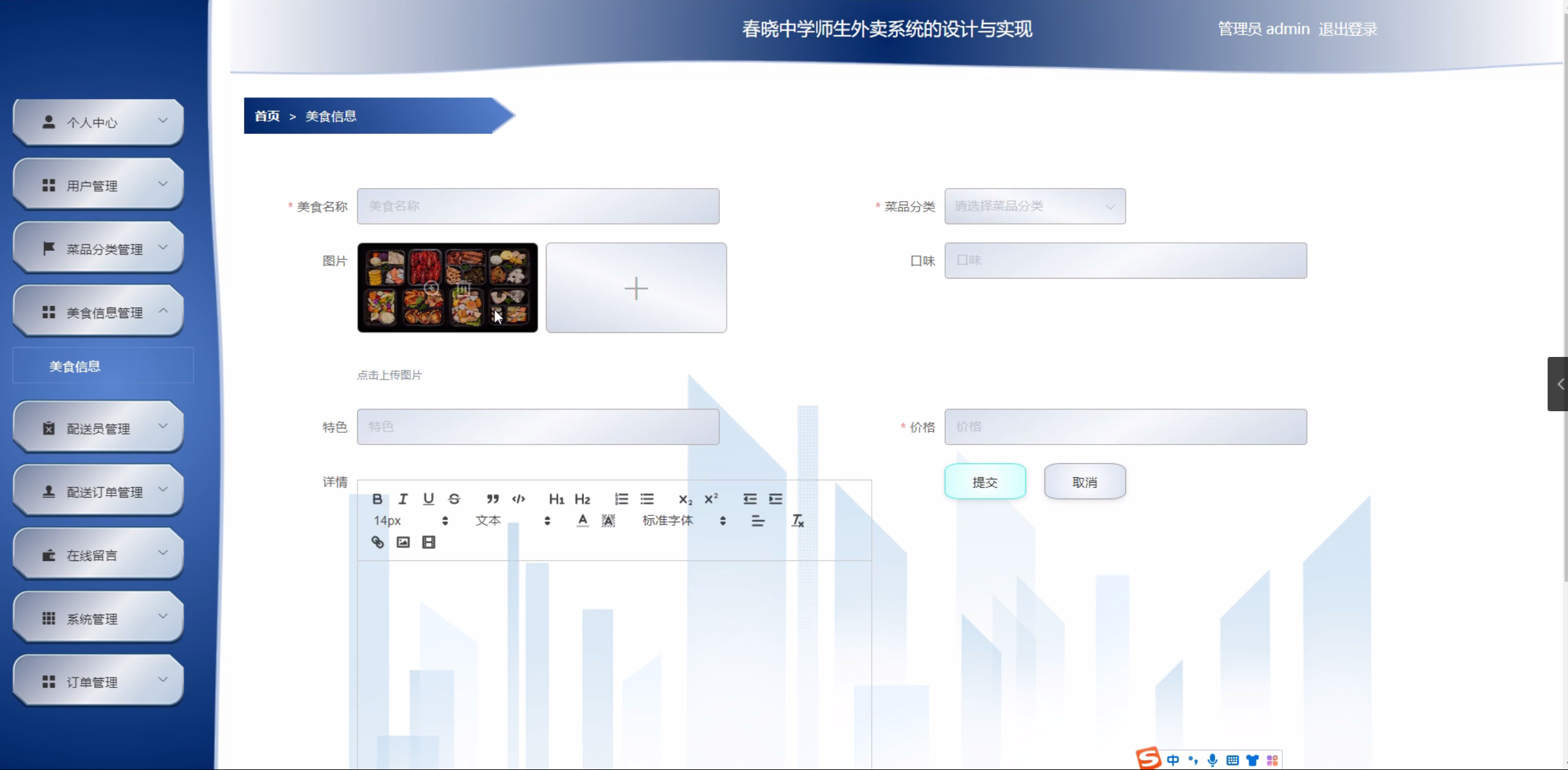Screen dimensions: 1568x770
Task: Open the 菜品分类 dropdown
Action: 1034,206
